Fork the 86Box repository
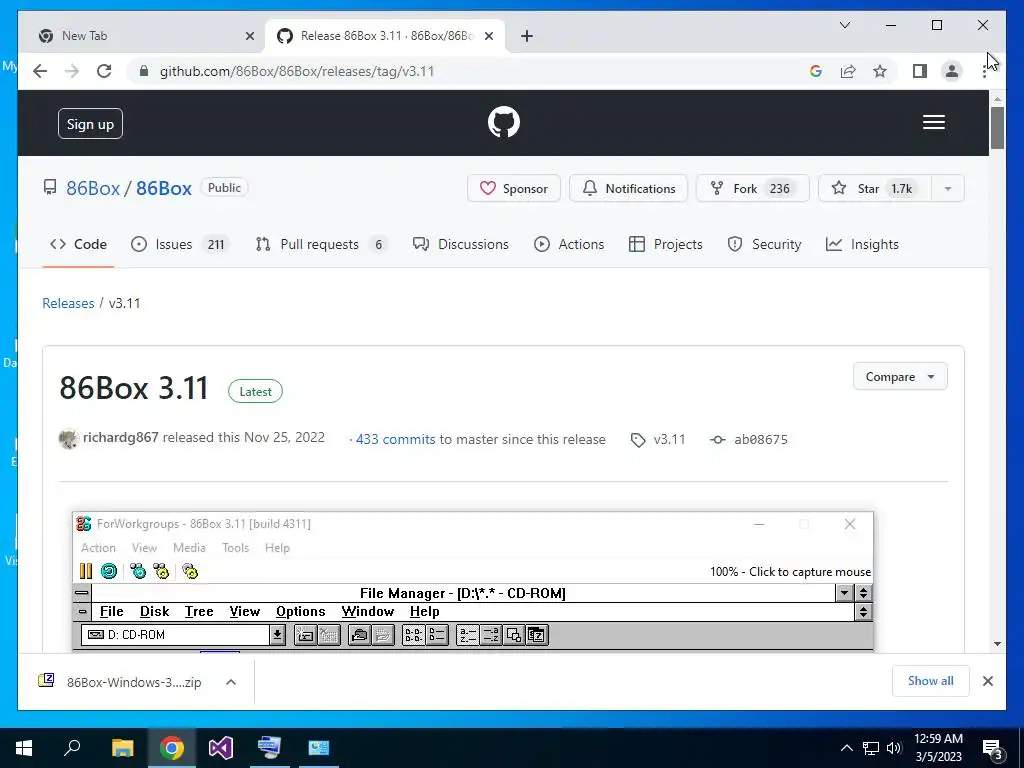1024x768 pixels. (752, 189)
